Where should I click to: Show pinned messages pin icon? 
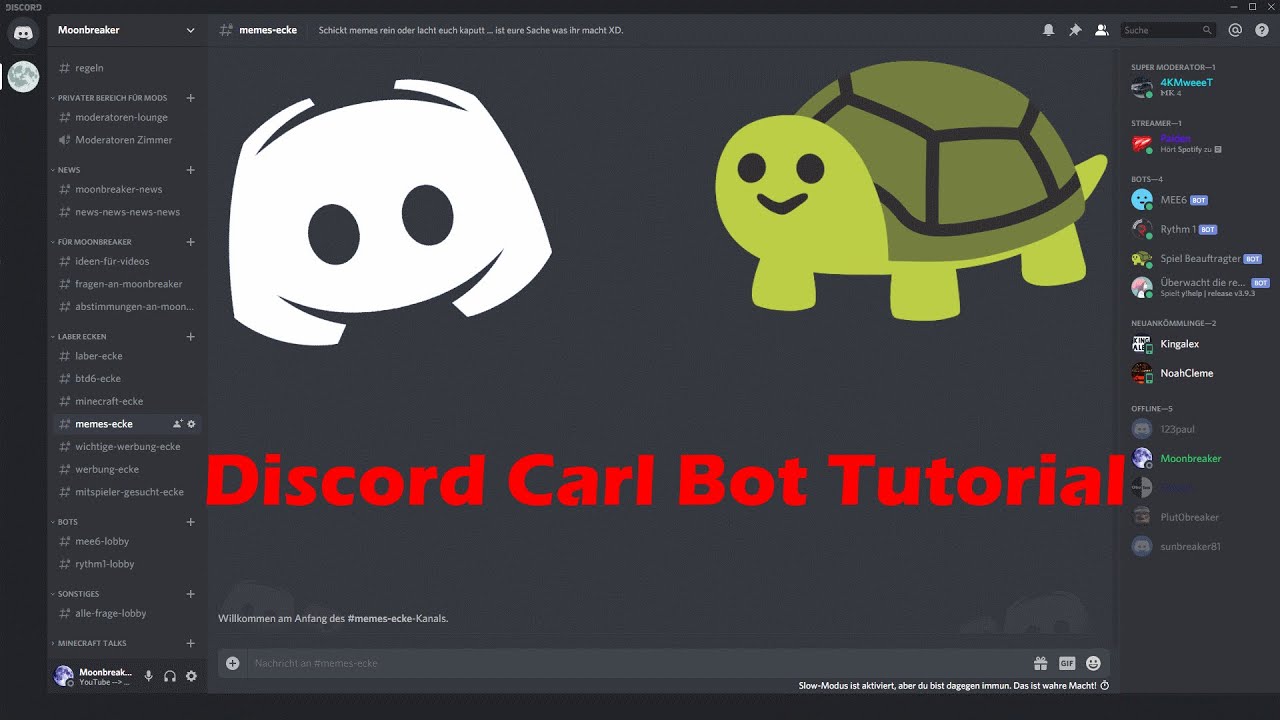tap(1075, 30)
